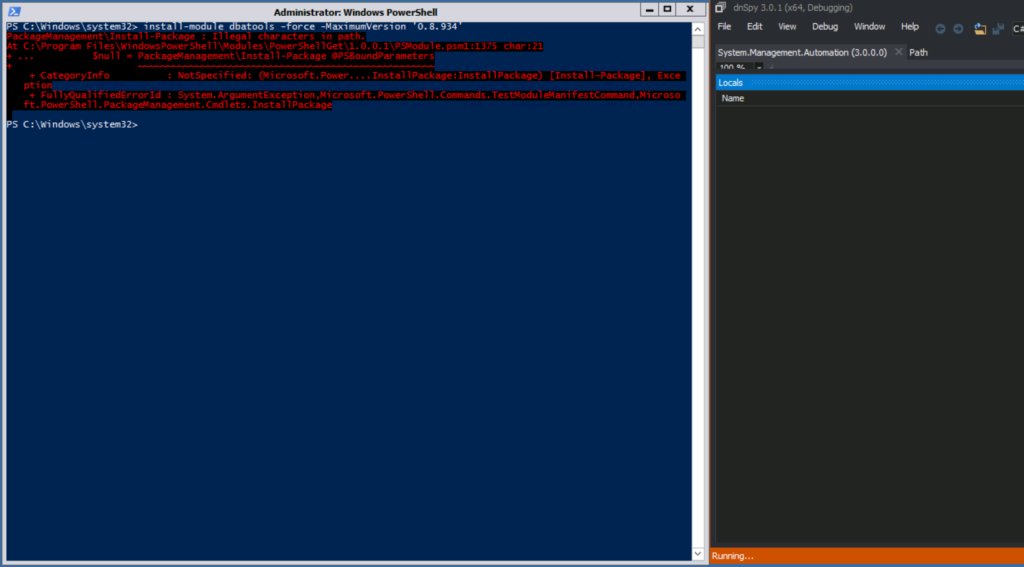Click the dnSpy navigate forward arrow
1024x567 pixels.
(958, 28)
